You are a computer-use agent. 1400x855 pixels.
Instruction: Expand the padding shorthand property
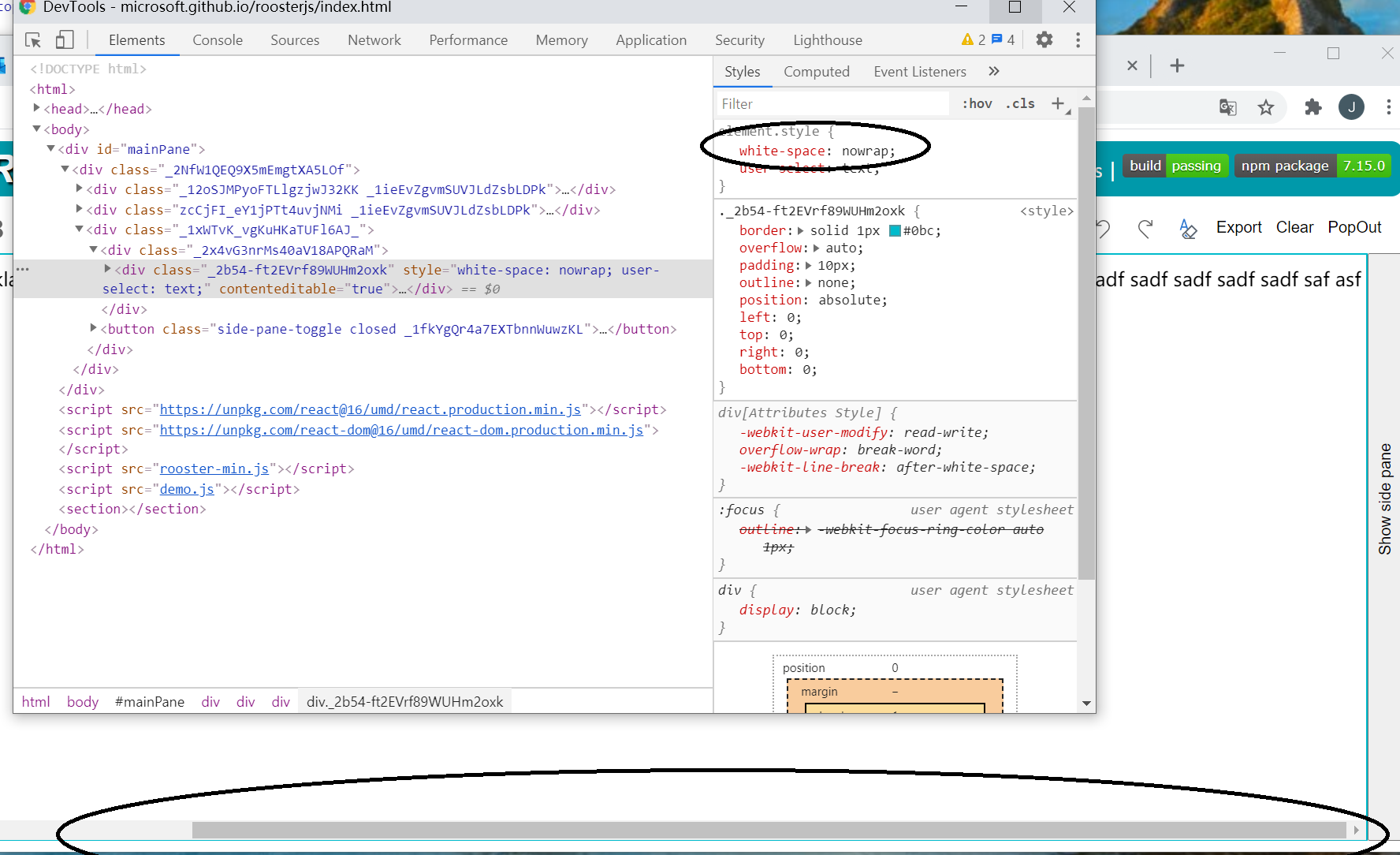pyautogui.click(x=808, y=266)
